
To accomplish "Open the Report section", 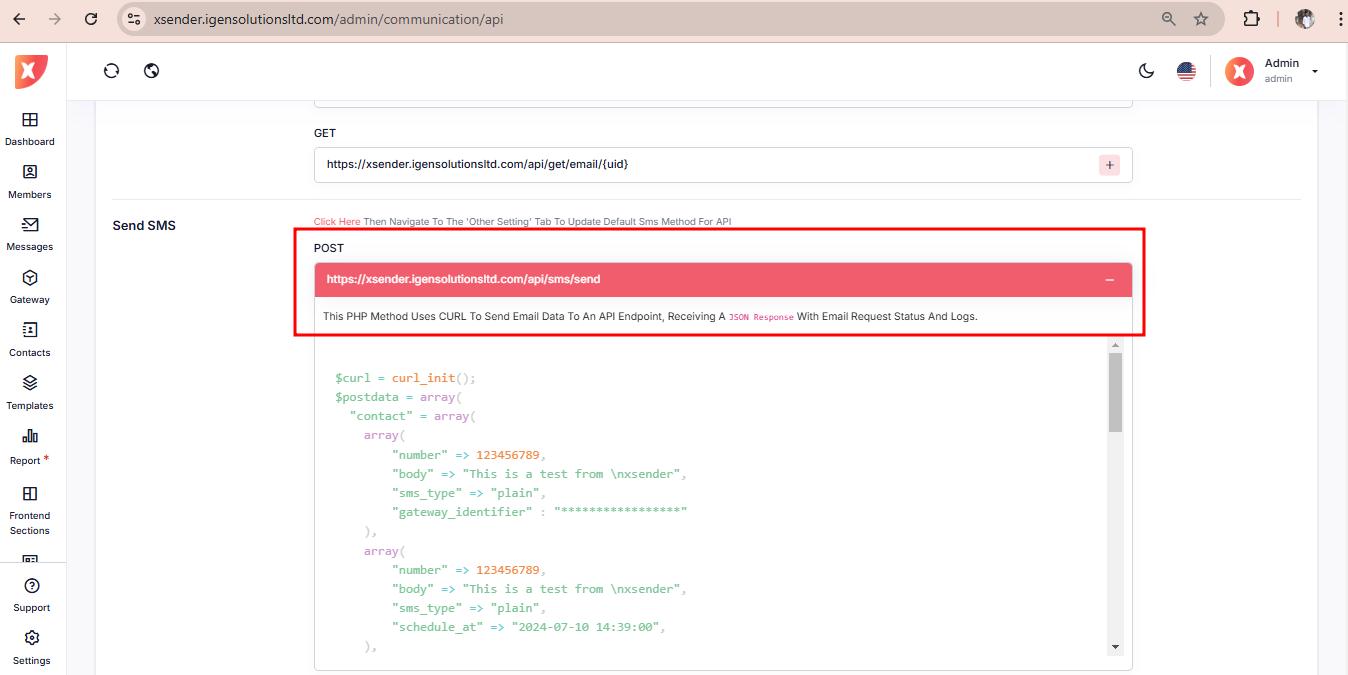I will click(x=30, y=437).
